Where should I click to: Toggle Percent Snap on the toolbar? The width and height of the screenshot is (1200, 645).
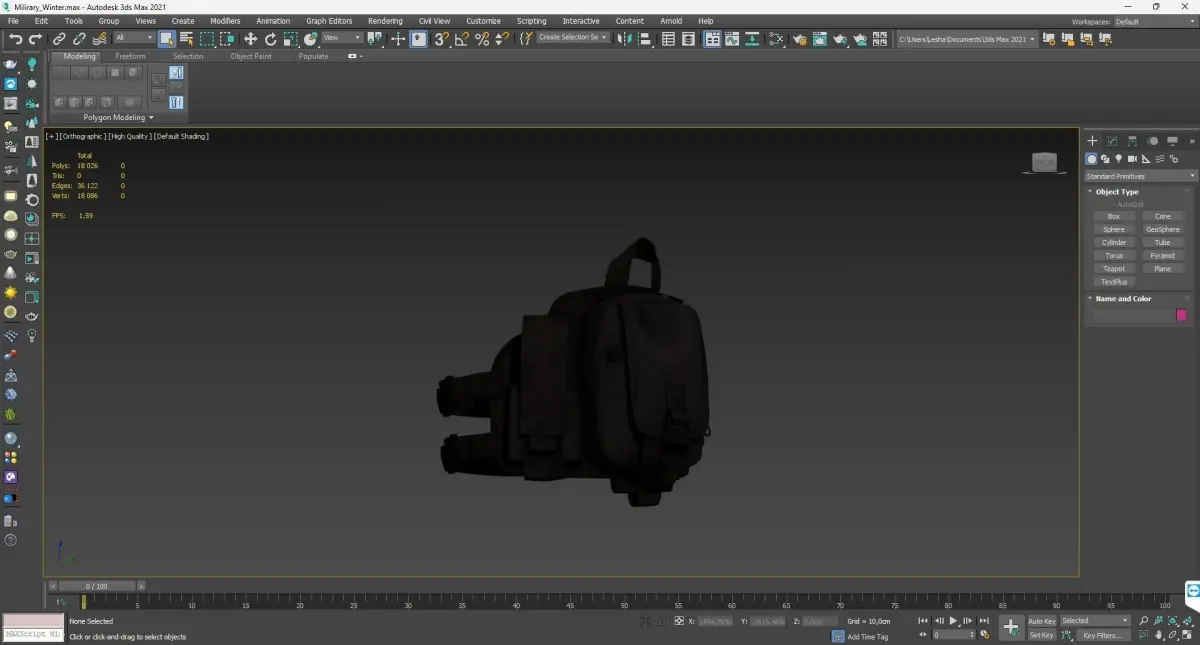click(x=482, y=39)
